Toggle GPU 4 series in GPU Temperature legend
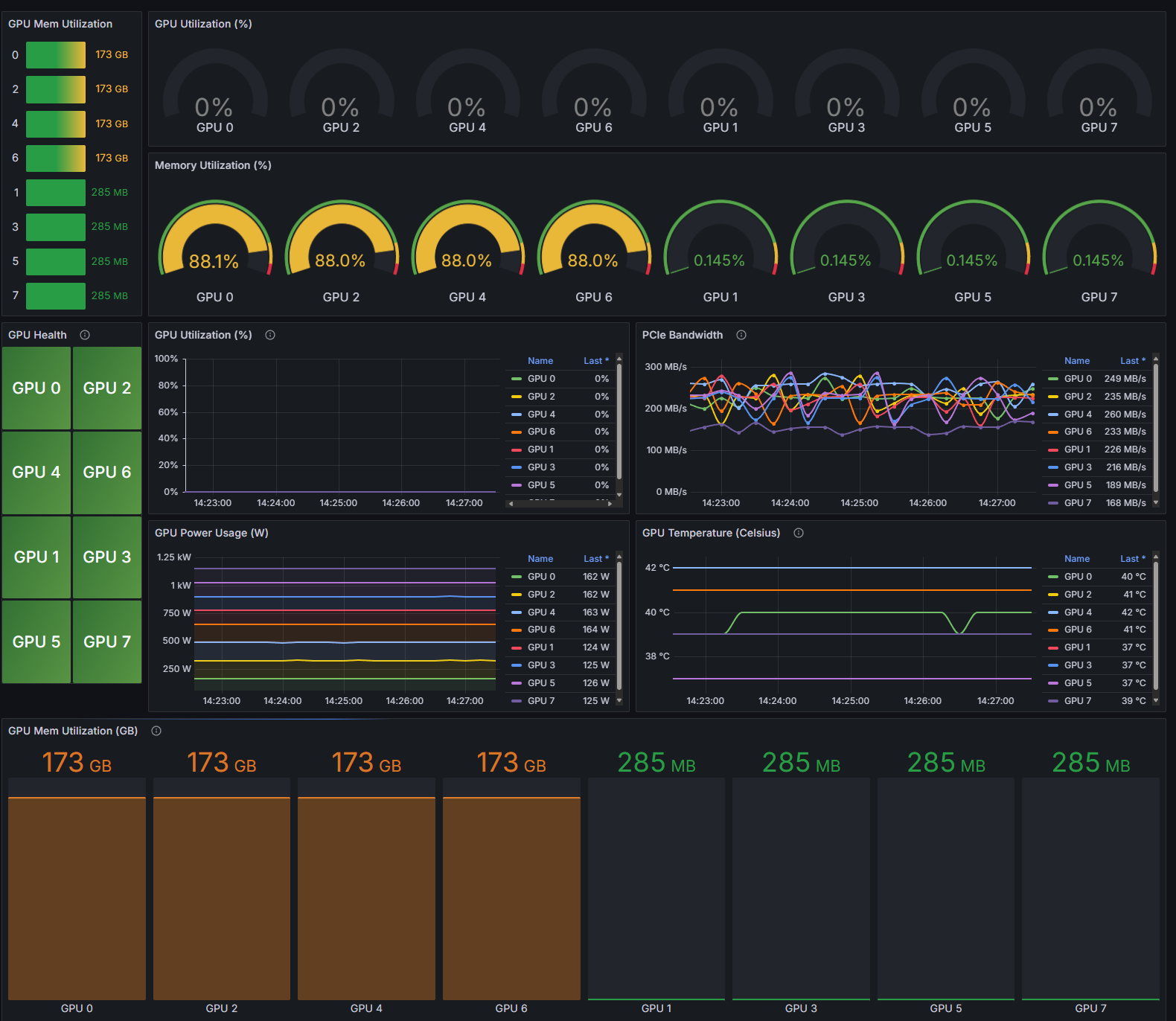This screenshot has height=1021, width=1176. click(x=1078, y=612)
